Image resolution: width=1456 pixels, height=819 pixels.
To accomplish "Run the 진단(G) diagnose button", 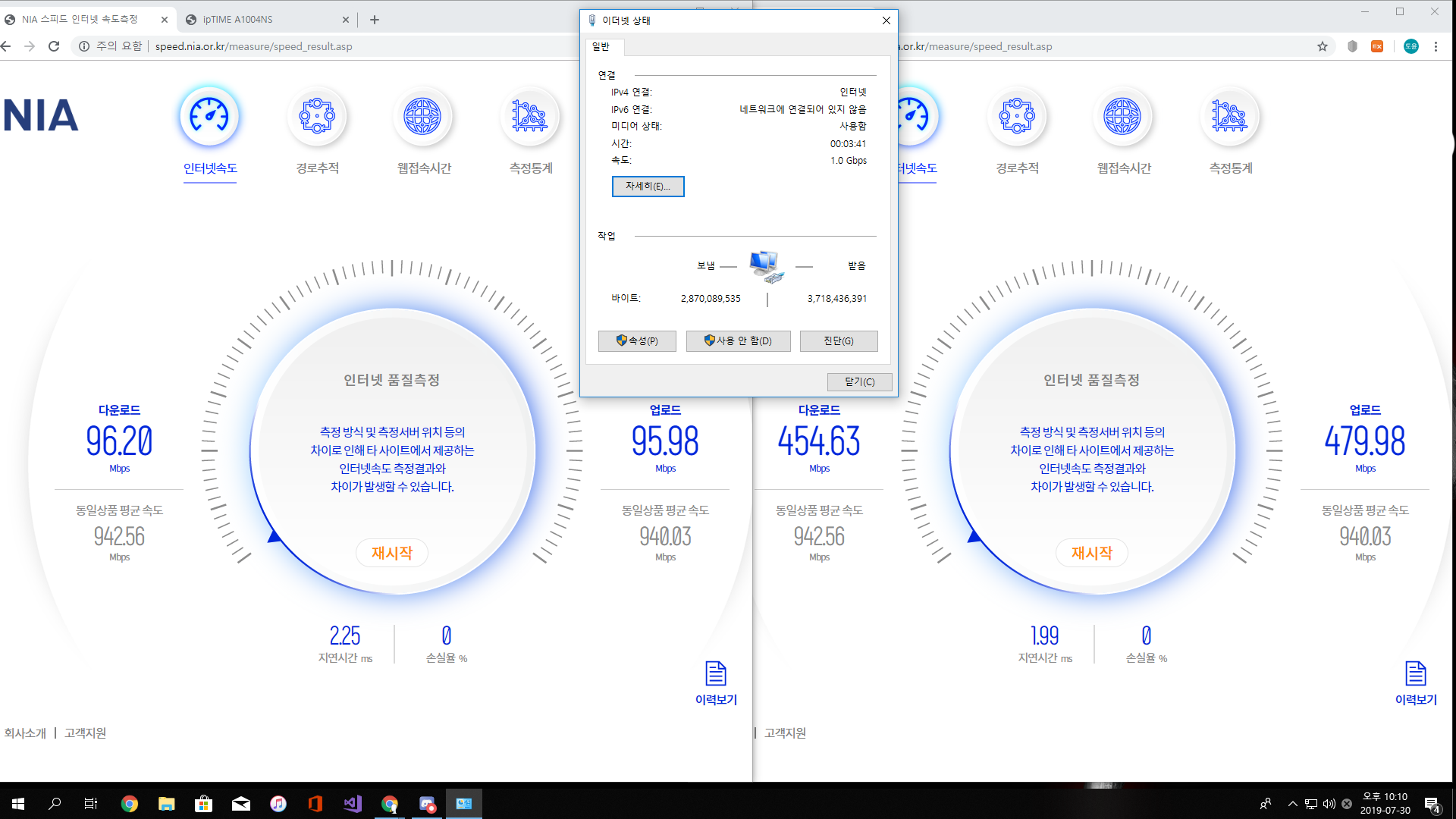I will point(839,341).
